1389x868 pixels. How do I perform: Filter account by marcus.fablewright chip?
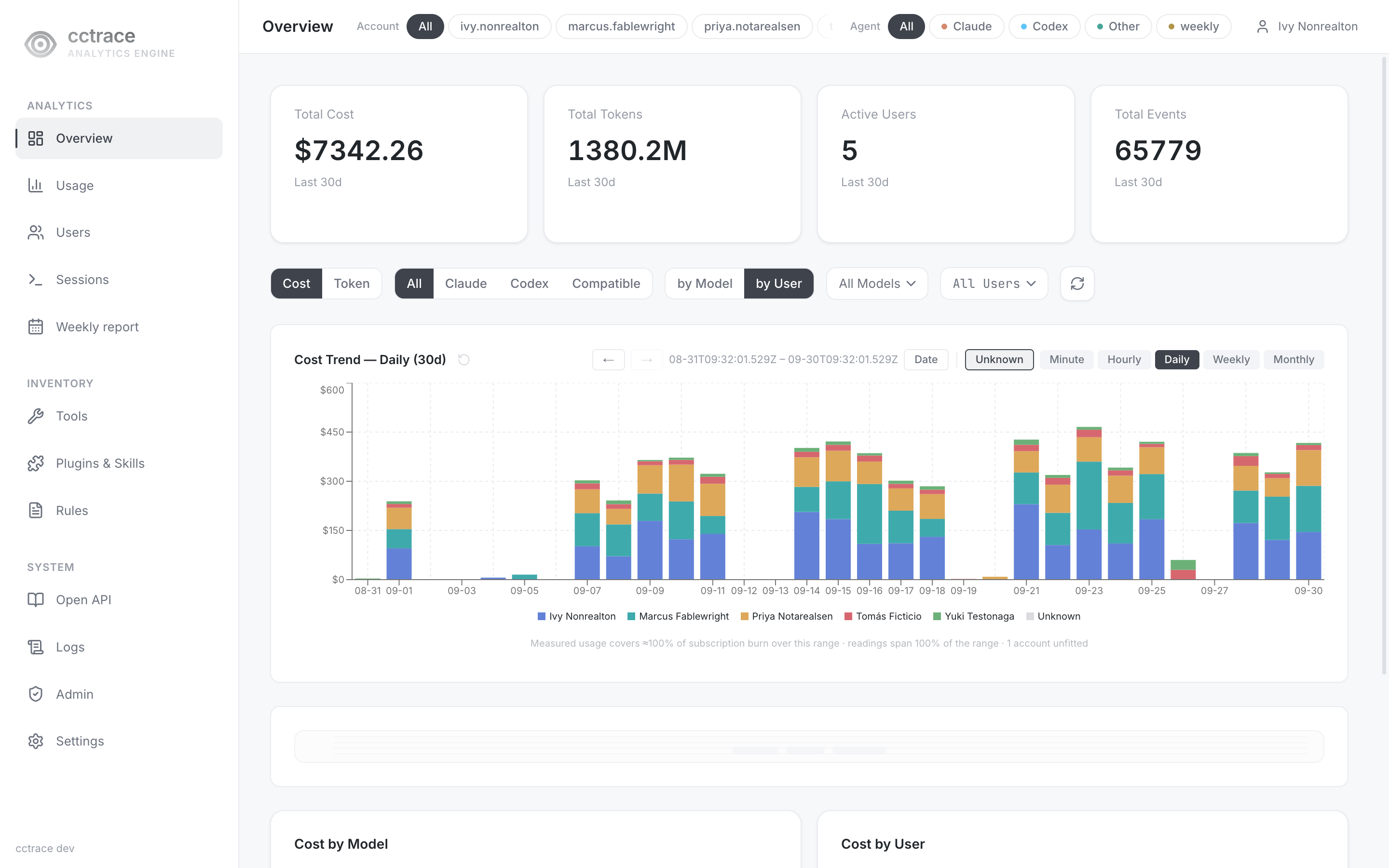(x=622, y=27)
